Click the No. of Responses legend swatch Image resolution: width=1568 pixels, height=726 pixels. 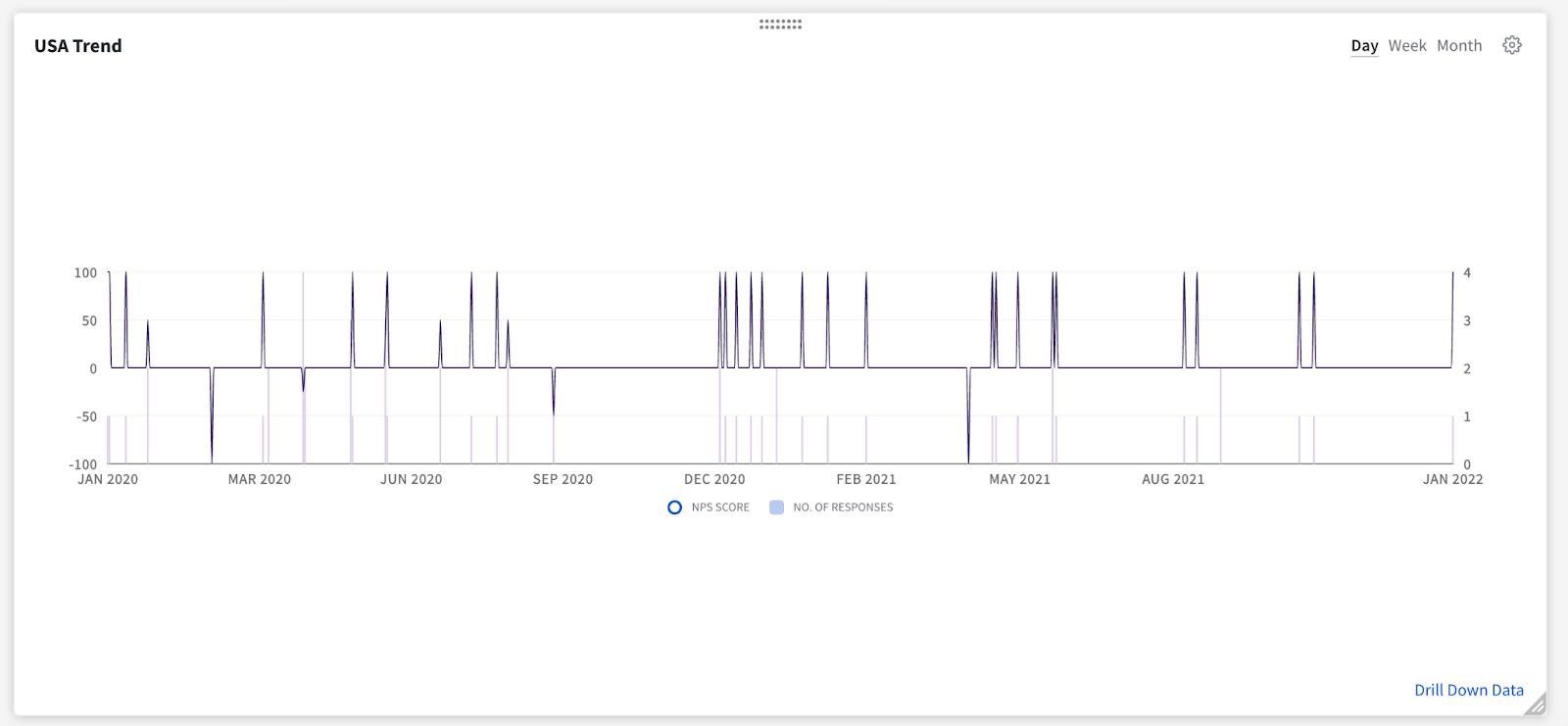click(x=776, y=508)
